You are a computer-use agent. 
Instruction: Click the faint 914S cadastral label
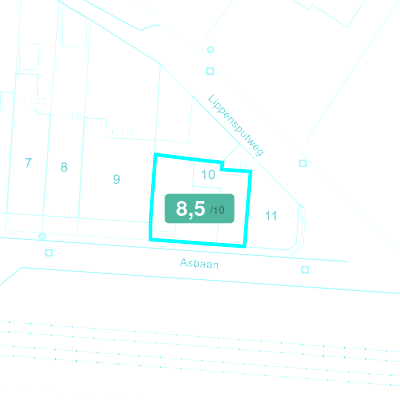point(69,116)
